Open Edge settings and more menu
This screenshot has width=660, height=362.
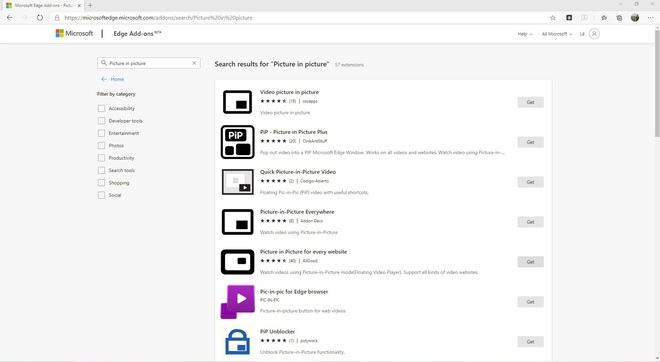pos(650,18)
